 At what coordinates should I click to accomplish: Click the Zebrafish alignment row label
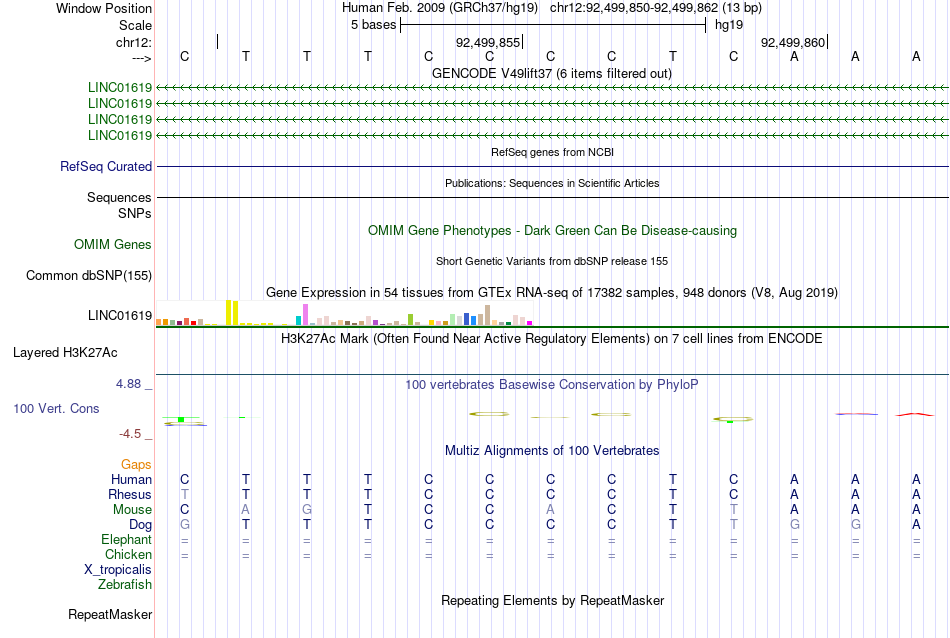click(x=125, y=585)
